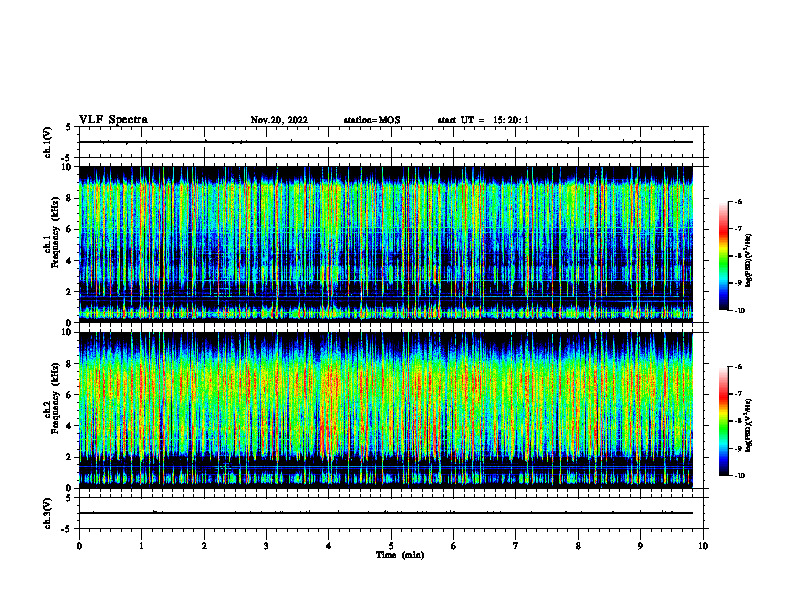Click the time axis tick label "7"
The height and width of the screenshot is (612, 792).
point(516,546)
